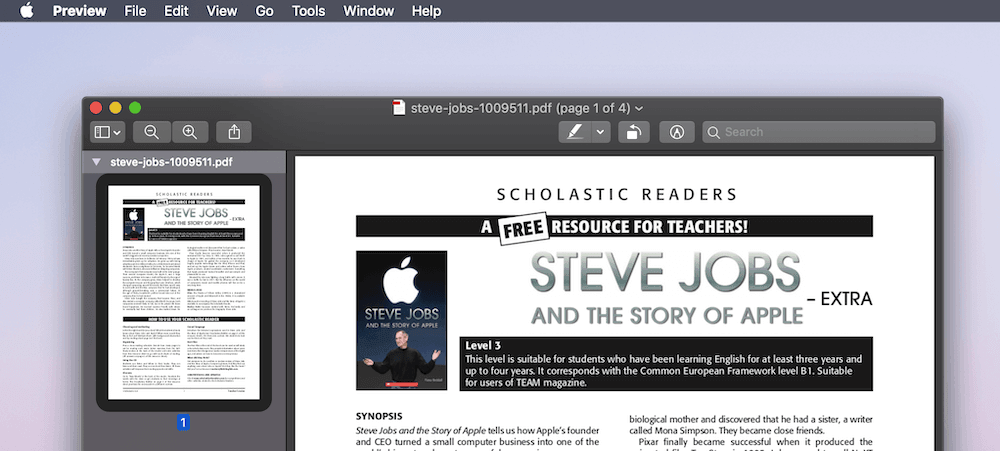The width and height of the screenshot is (1000, 451).
Task: Click the large STEVE JOBS title
Action: click(665, 274)
